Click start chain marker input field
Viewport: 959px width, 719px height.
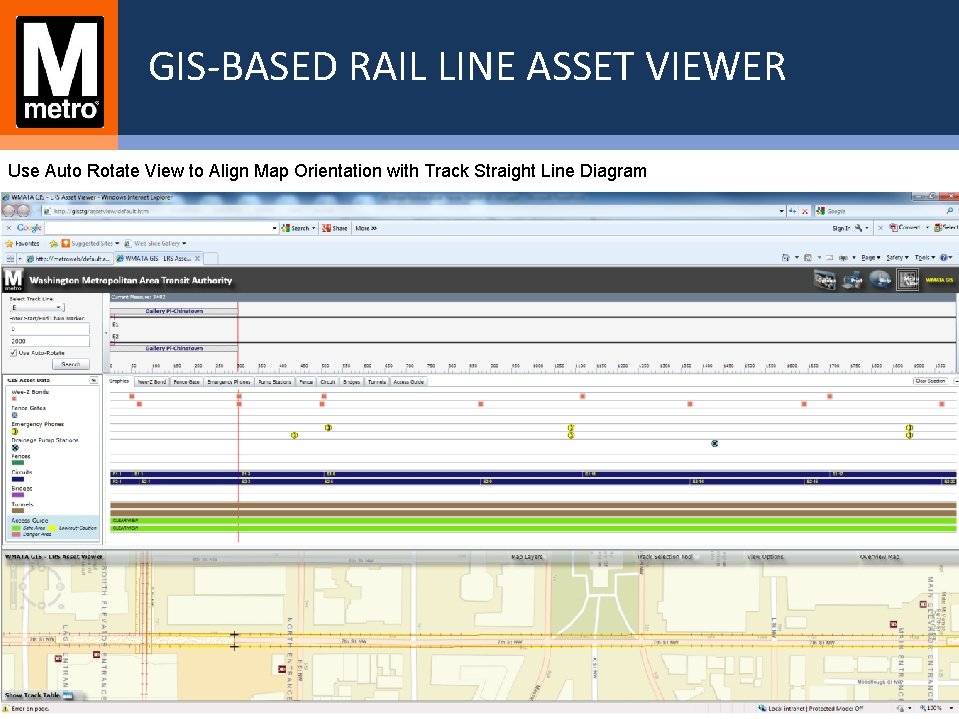click(x=50, y=329)
